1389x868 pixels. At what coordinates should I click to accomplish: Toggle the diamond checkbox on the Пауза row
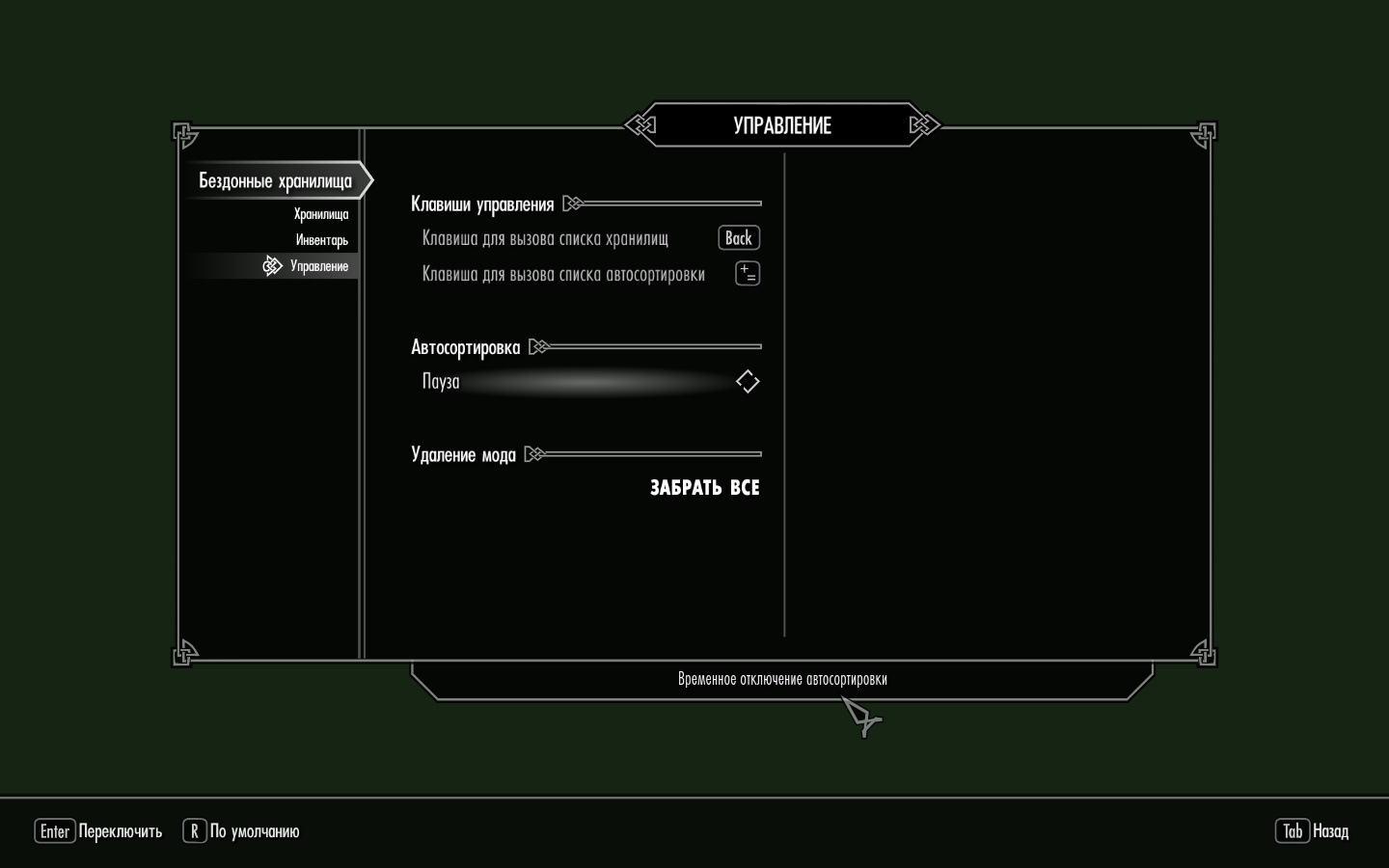(x=748, y=382)
